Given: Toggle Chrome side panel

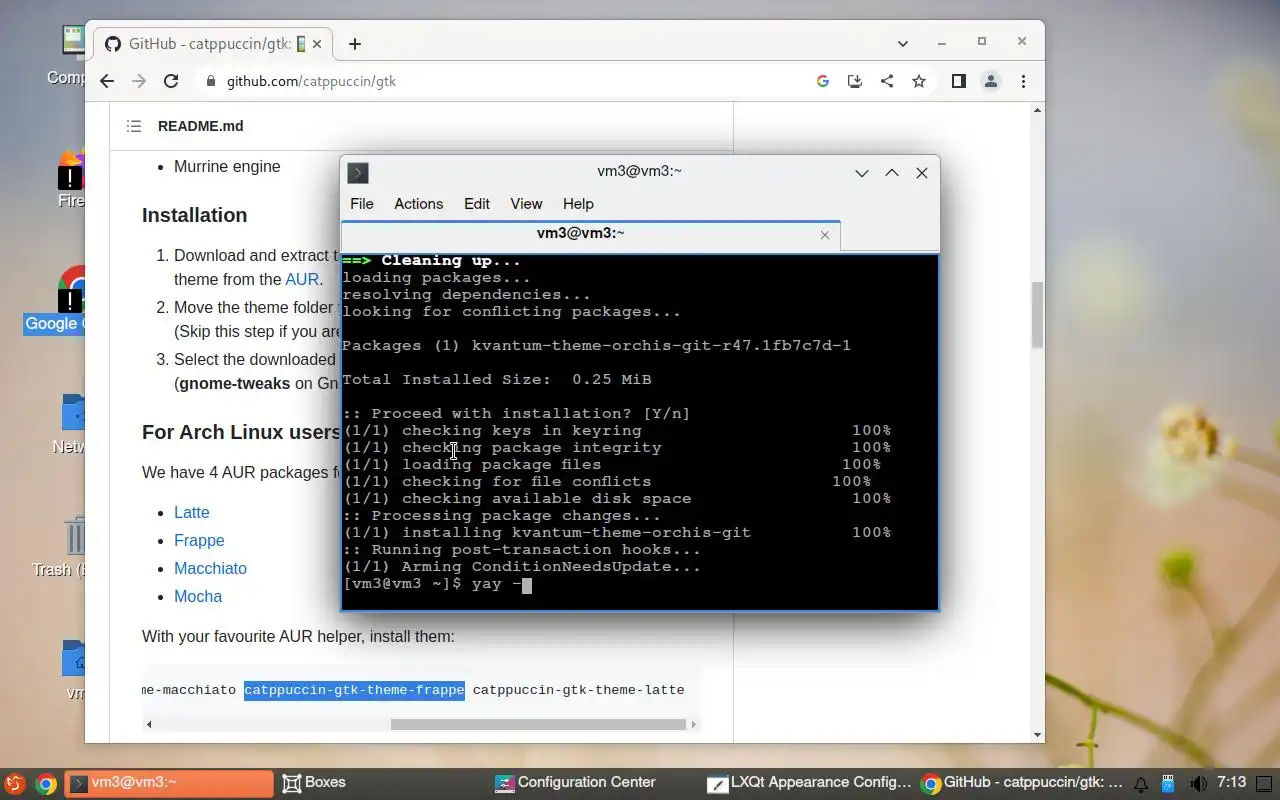Looking at the screenshot, I should pyautogui.click(x=958, y=81).
